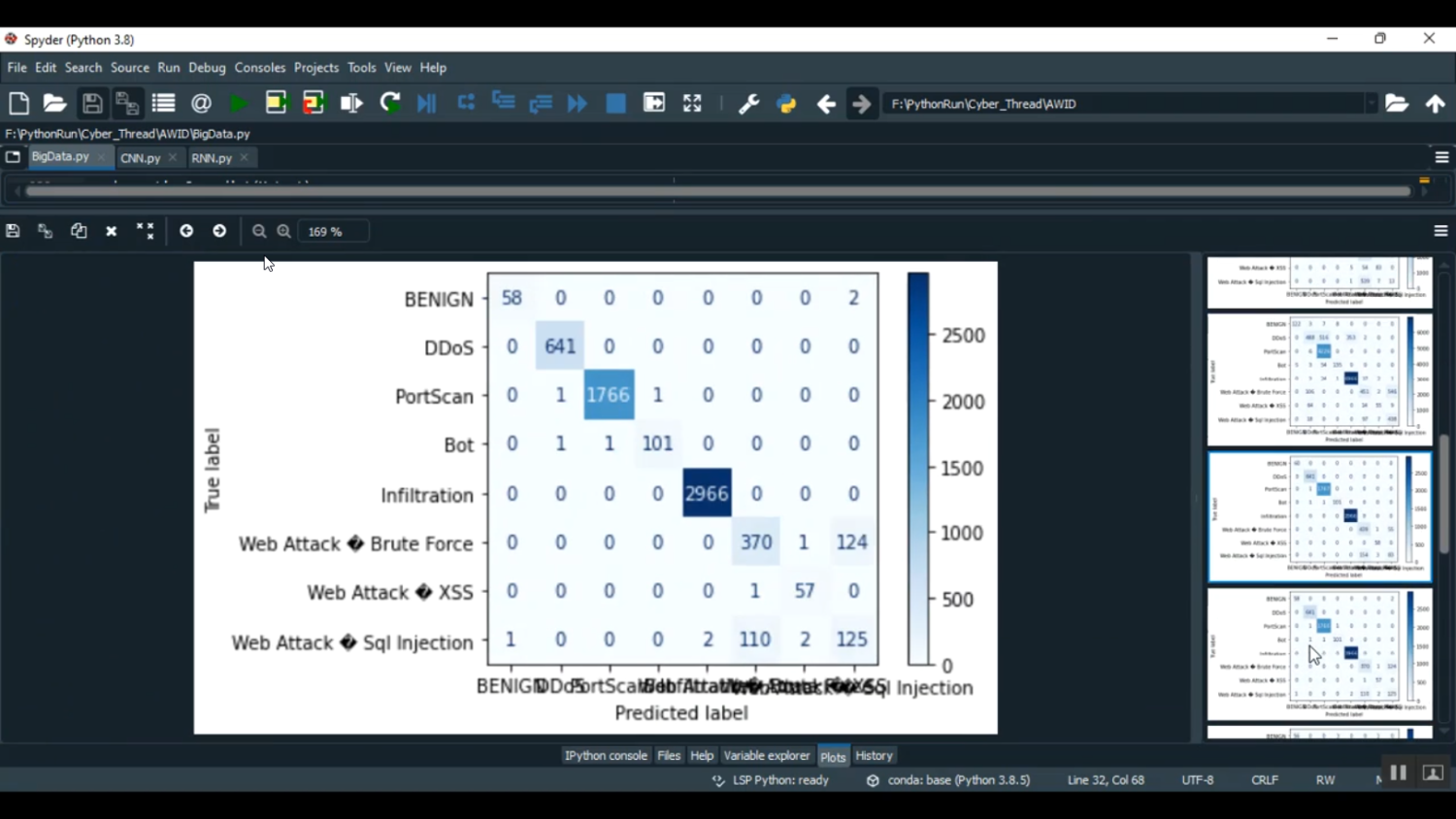Open the PYTHONPATH manager Python icon

[x=786, y=104]
